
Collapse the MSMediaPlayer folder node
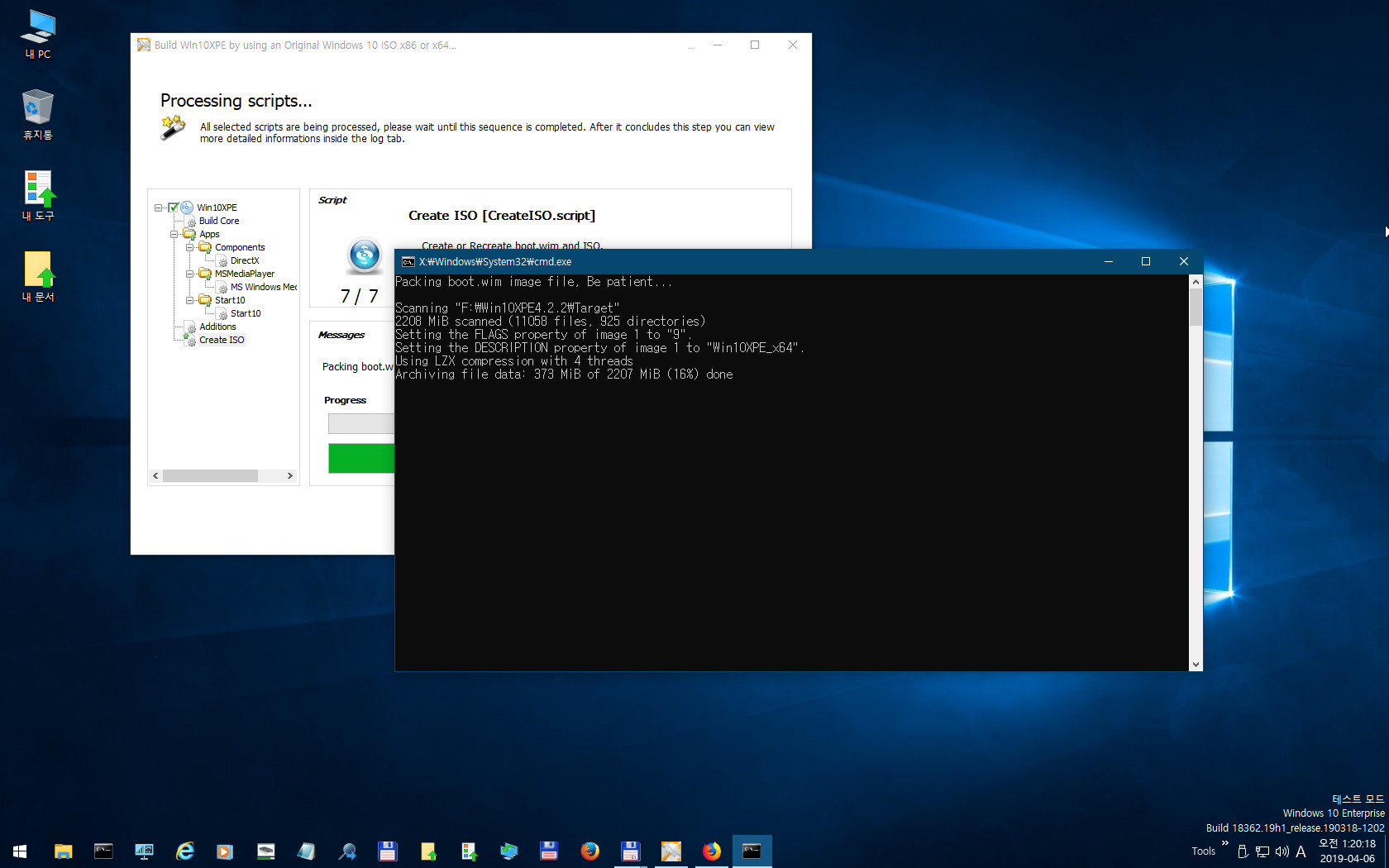click(189, 274)
